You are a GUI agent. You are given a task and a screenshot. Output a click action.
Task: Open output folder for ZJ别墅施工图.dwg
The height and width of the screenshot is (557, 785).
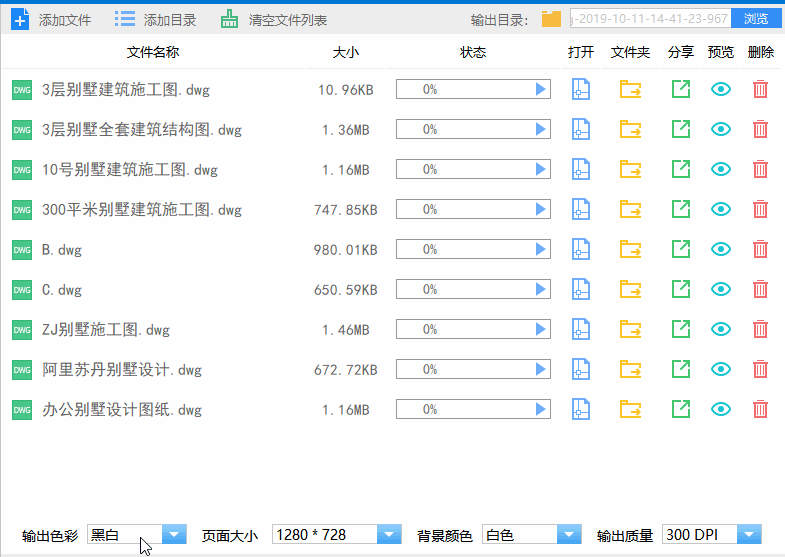(630, 330)
